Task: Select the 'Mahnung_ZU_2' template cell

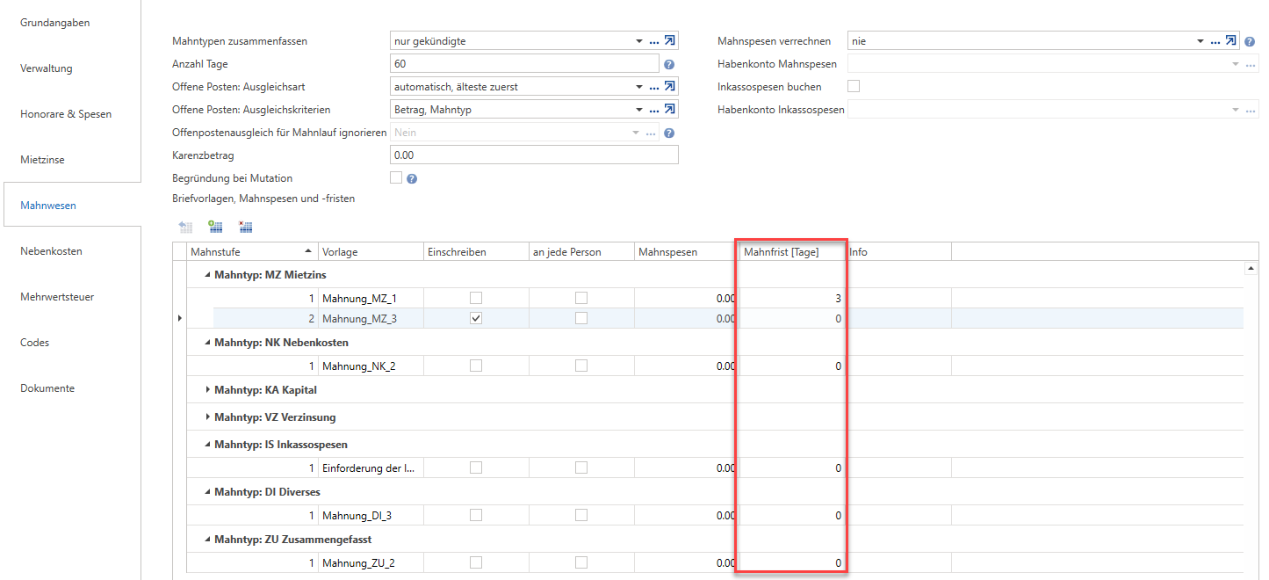Action: [370, 563]
